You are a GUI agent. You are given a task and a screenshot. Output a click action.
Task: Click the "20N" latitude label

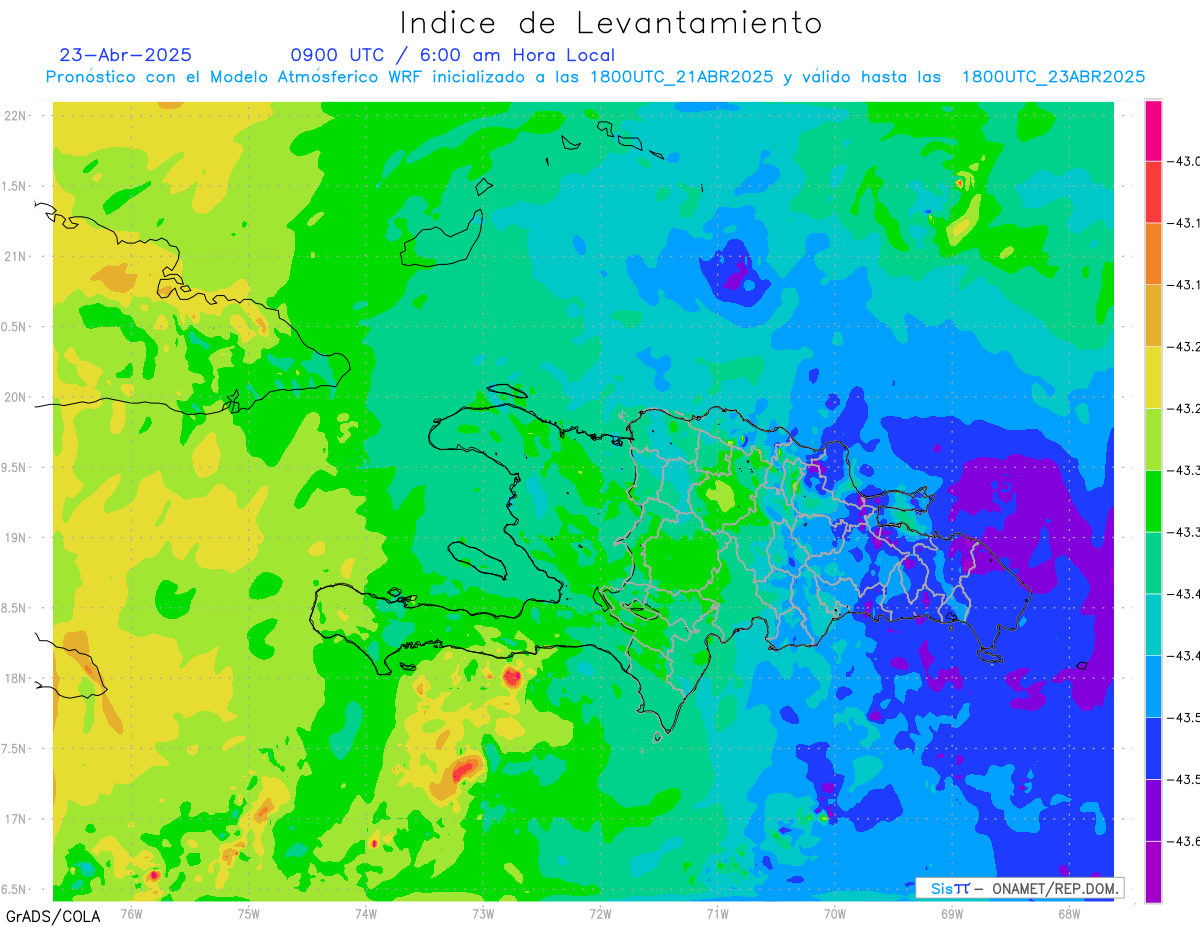point(17,397)
